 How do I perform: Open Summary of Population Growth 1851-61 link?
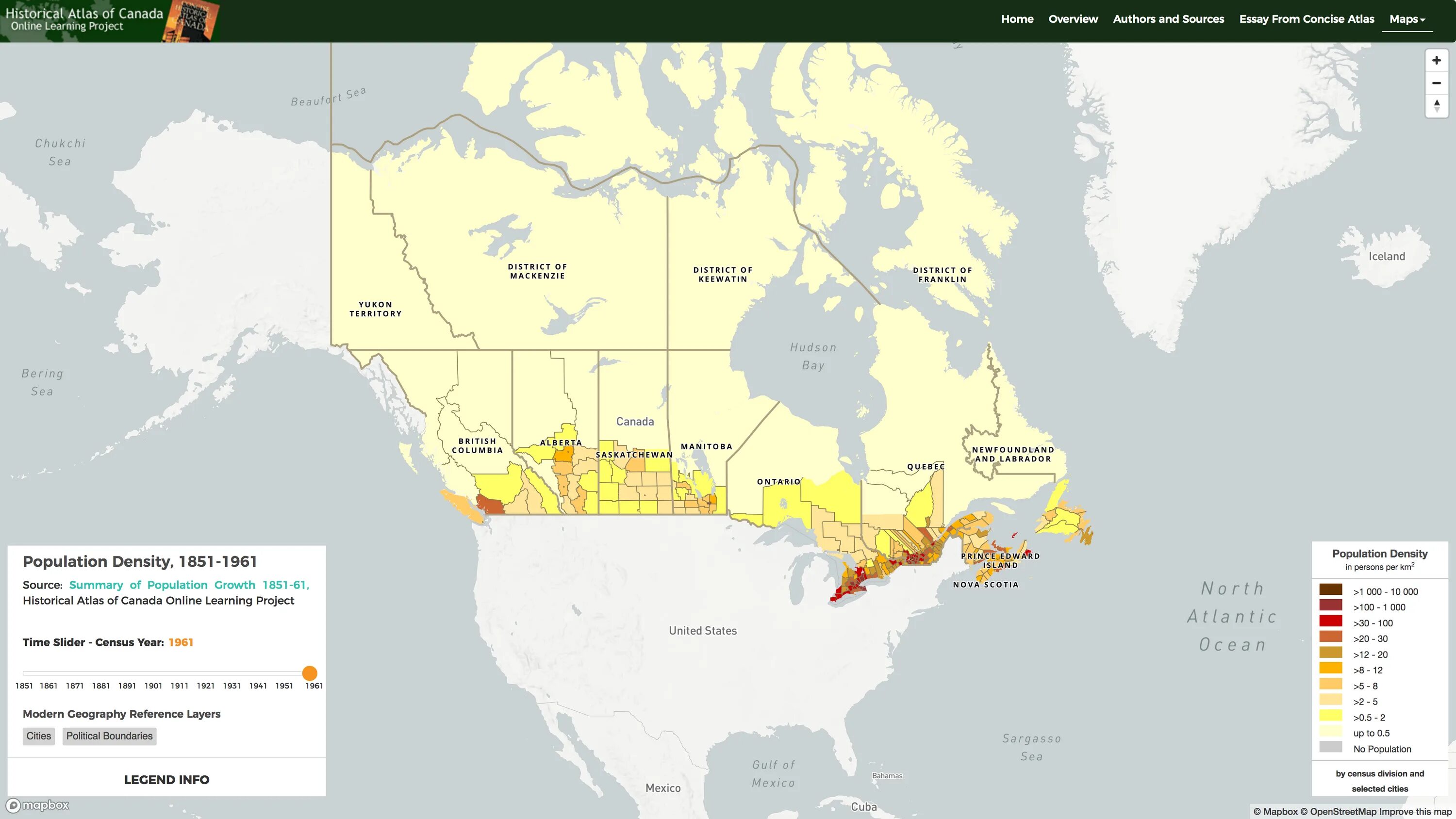pos(189,585)
